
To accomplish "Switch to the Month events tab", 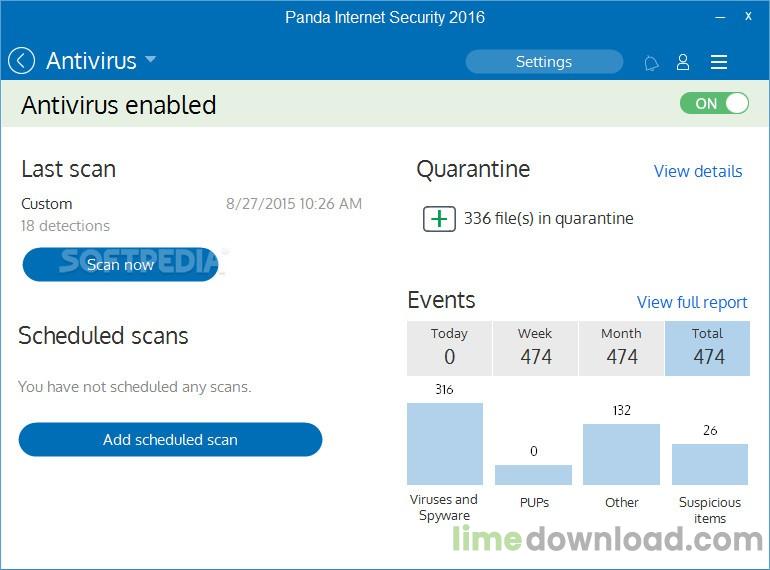I will click(621, 347).
